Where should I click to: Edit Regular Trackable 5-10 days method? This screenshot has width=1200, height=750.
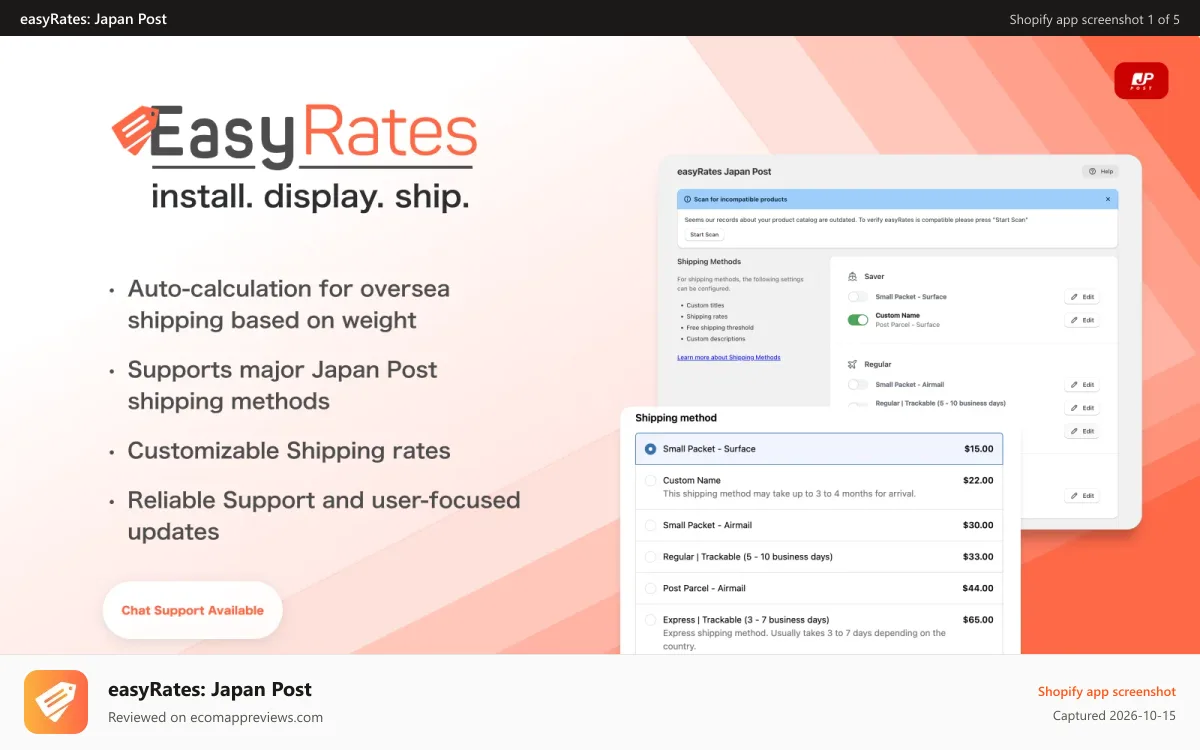(x=1082, y=408)
